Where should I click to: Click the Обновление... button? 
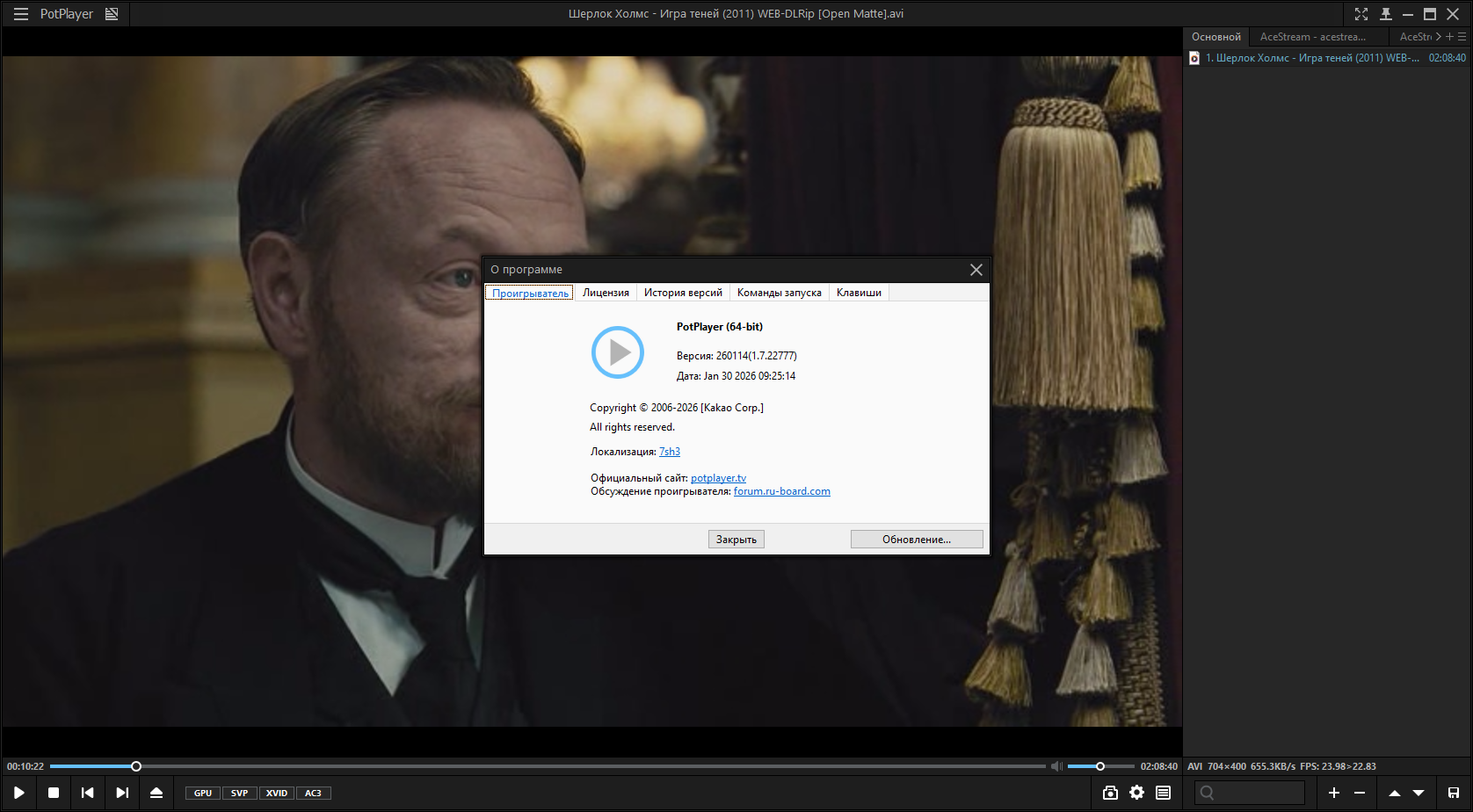pyautogui.click(x=916, y=540)
